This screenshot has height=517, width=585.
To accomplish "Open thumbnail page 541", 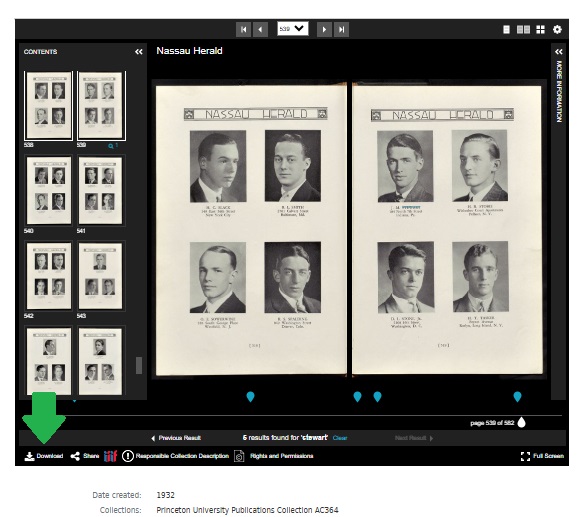I will point(101,190).
